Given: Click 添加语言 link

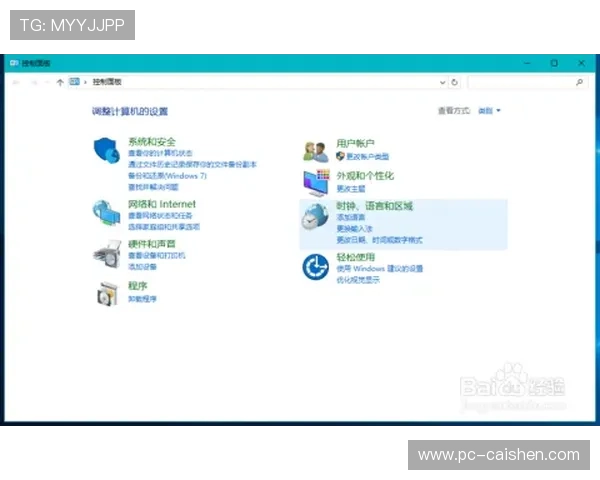Looking at the screenshot, I should click(x=351, y=217).
